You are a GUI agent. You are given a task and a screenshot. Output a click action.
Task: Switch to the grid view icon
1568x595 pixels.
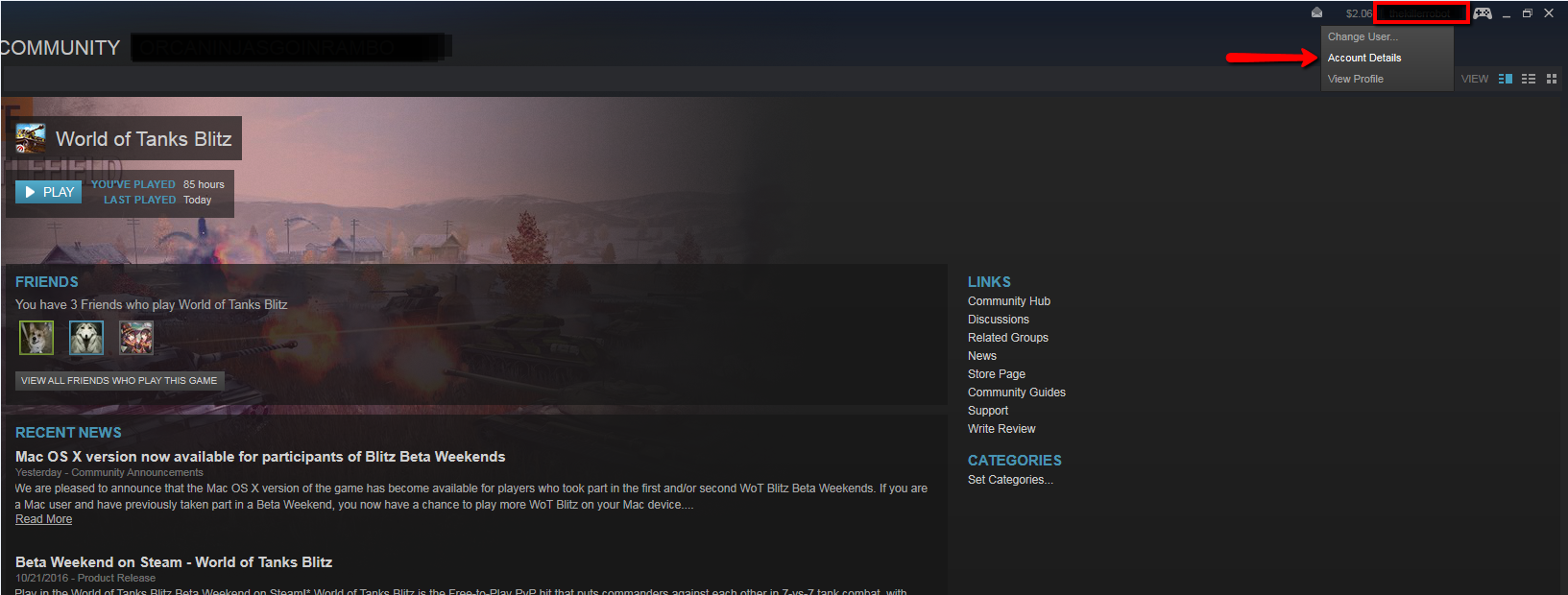1552,79
